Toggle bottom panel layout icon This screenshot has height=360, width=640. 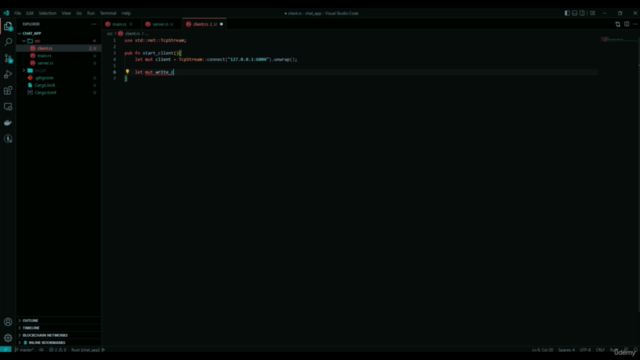[x=575, y=13]
